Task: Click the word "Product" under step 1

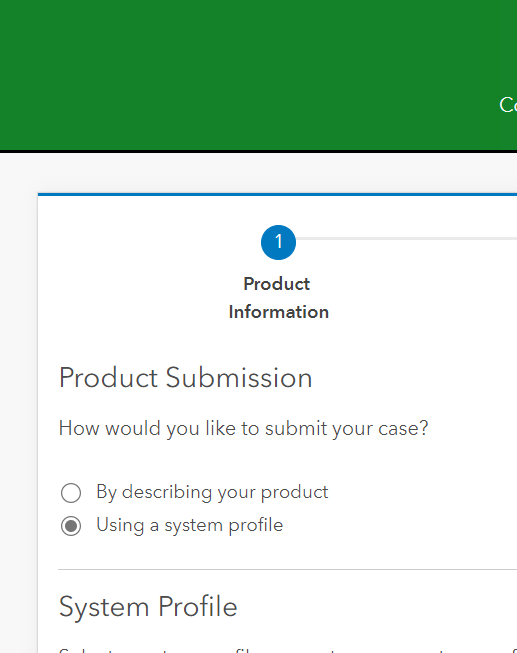Action: pyautogui.click(x=277, y=284)
